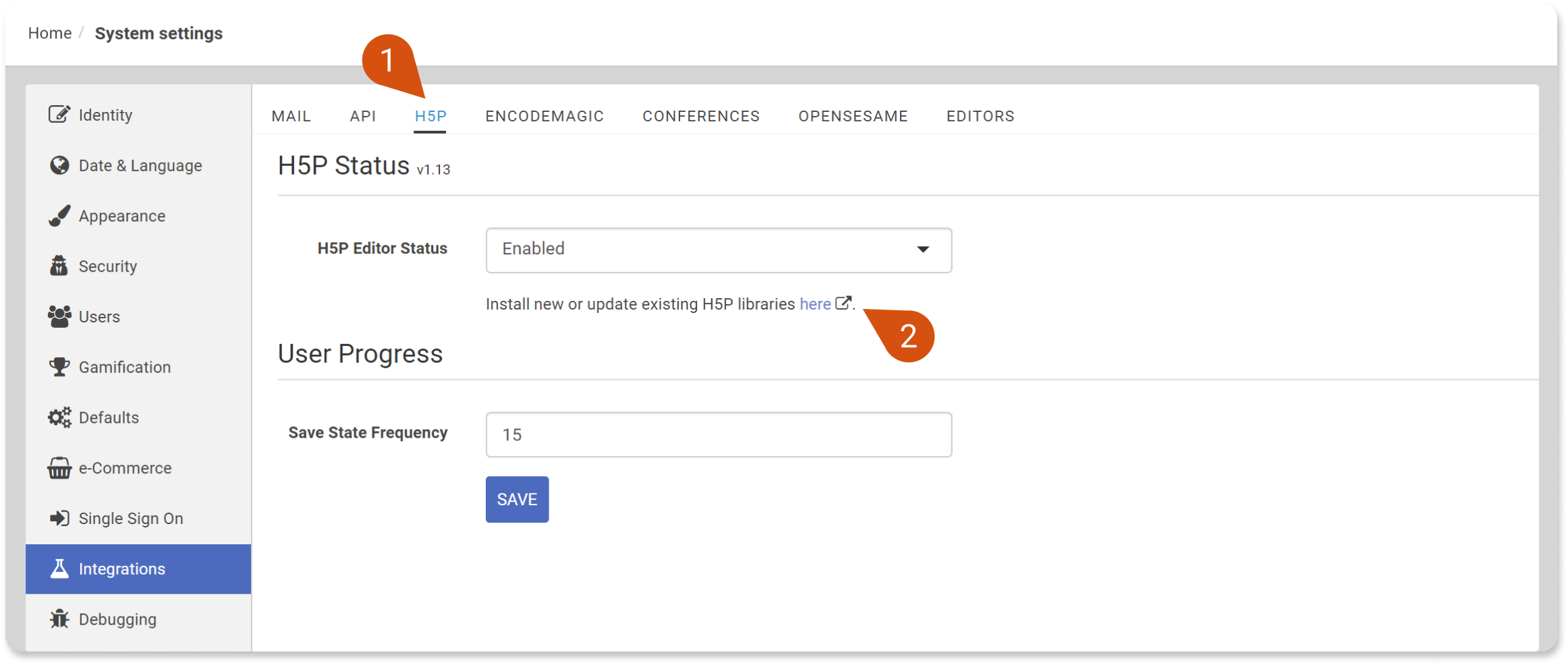Switch to the OPENSESAME tab
The width and height of the screenshot is (1568, 665).
[853, 116]
